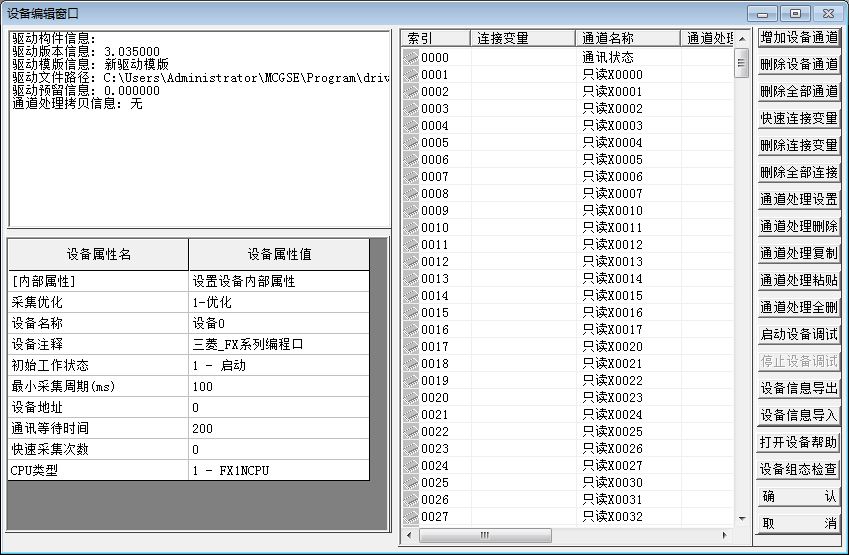This screenshot has height=555, width=849.
Task: Click the 连接变量 column header
Action: click(x=522, y=38)
